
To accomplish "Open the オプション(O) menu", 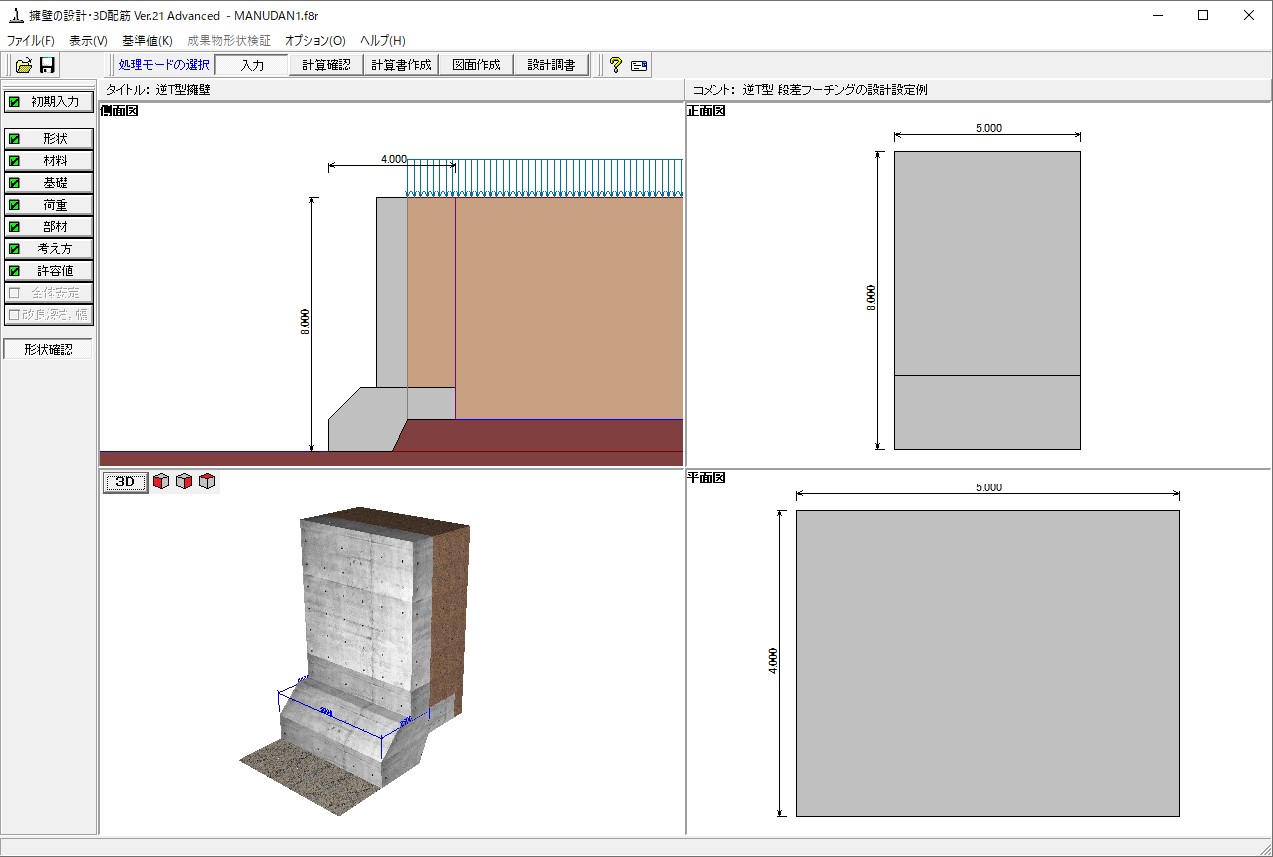I will [x=315, y=41].
